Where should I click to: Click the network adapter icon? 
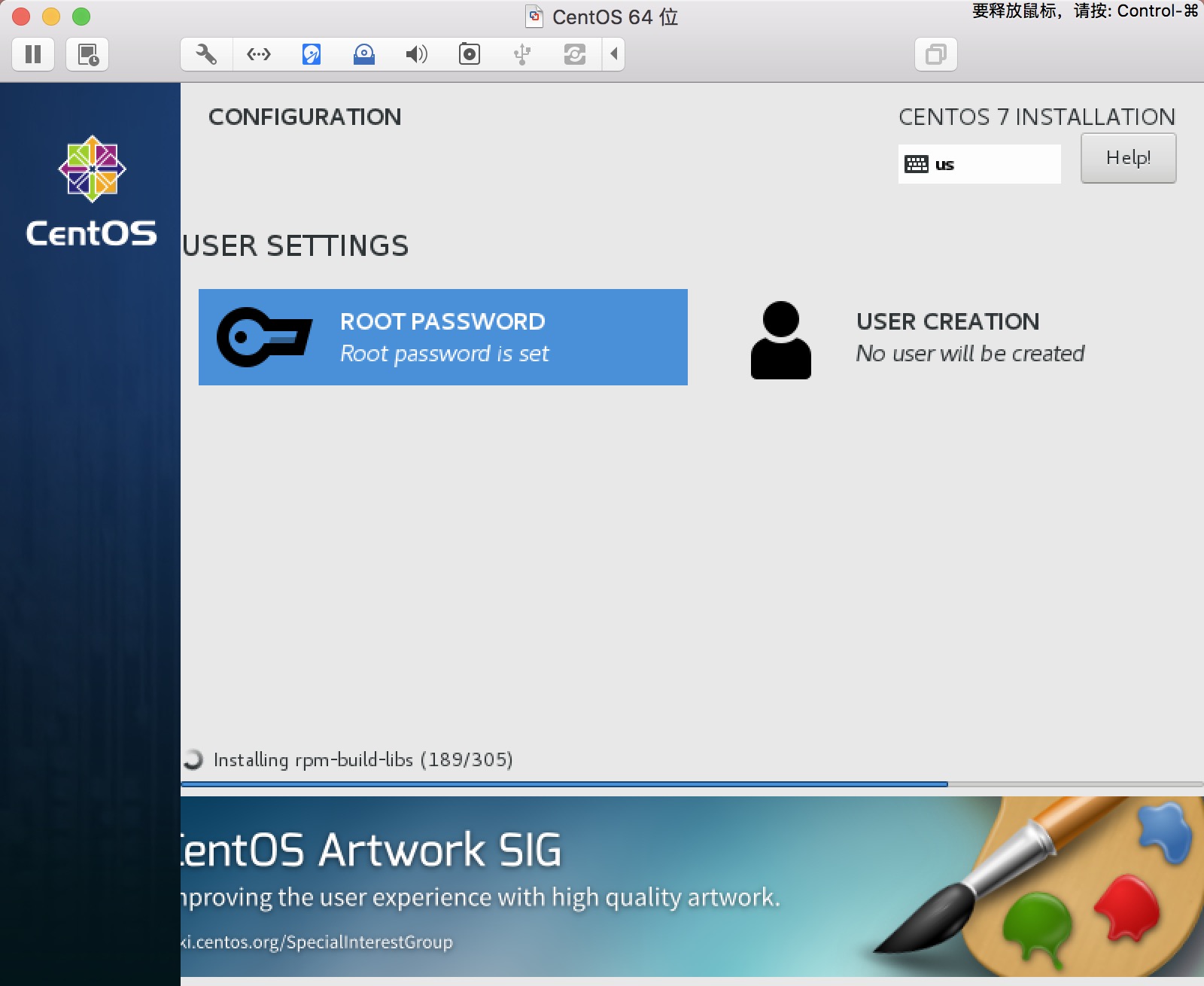pos(259,54)
